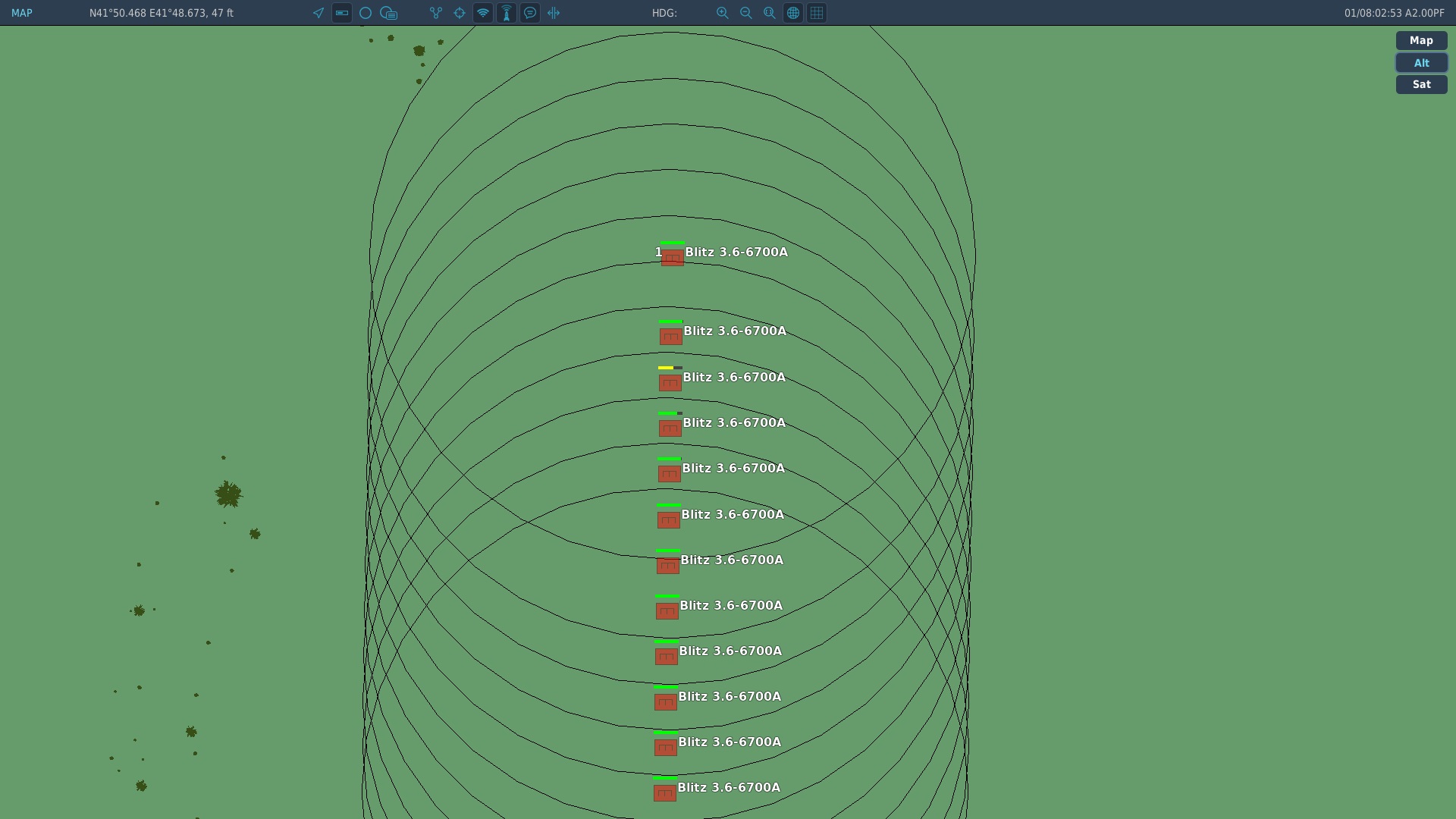Click the MAP label in top bar
This screenshot has height=819, width=1456.
(x=22, y=13)
